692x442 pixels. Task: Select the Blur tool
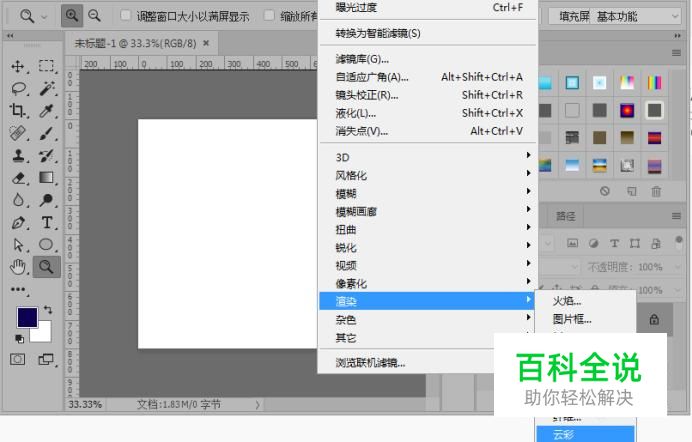18,200
